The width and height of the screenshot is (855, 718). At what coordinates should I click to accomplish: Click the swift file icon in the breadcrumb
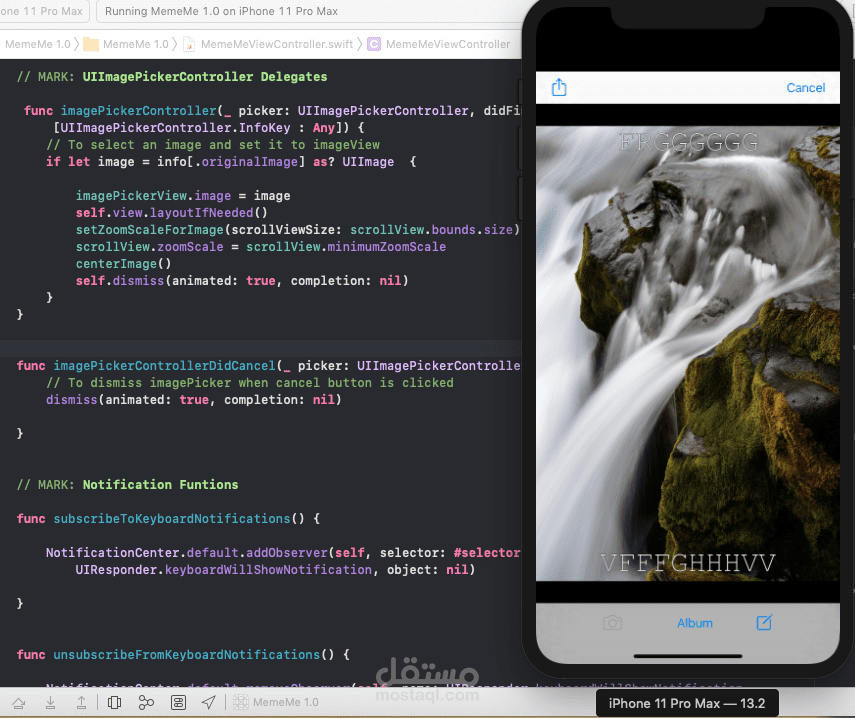(189, 44)
